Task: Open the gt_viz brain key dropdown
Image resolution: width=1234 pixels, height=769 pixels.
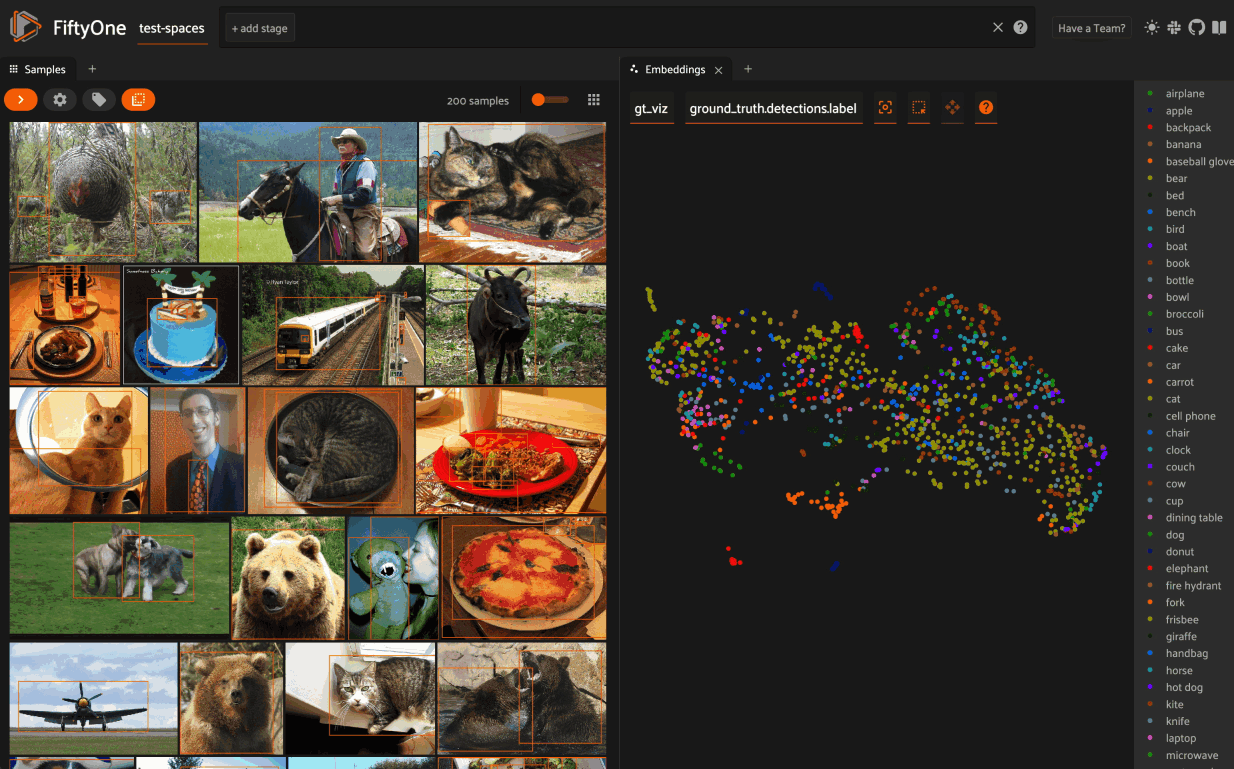Action: tap(651, 108)
